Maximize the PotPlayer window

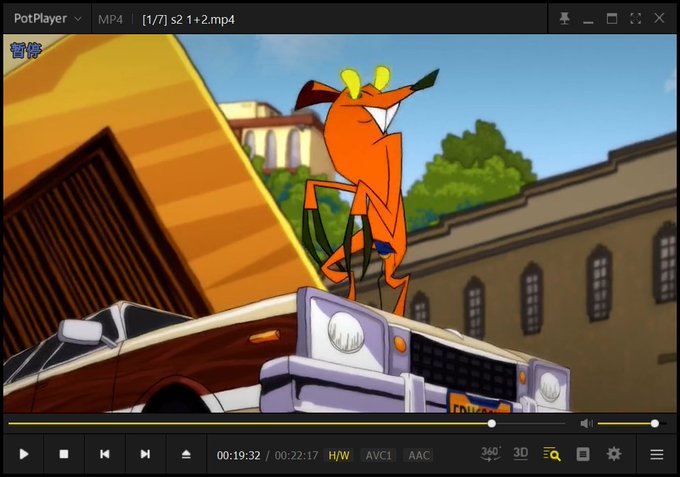tap(611, 18)
